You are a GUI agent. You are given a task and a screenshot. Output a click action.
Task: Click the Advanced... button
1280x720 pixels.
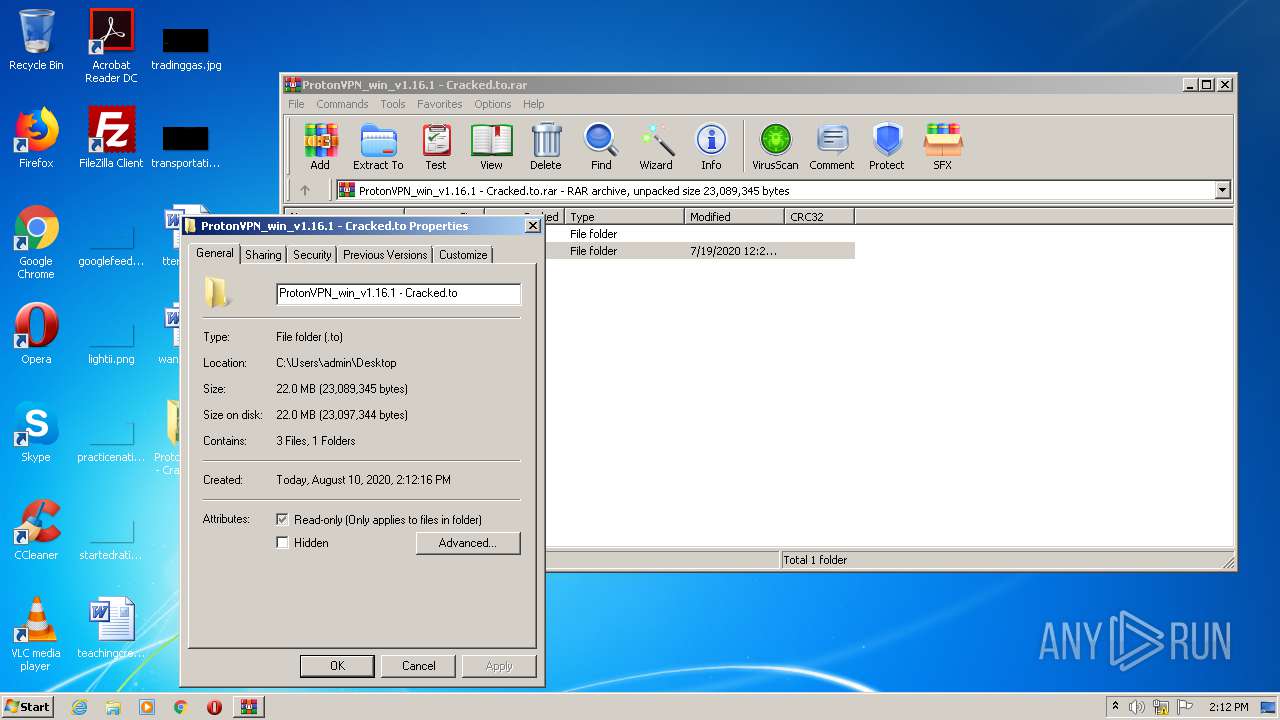(468, 543)
